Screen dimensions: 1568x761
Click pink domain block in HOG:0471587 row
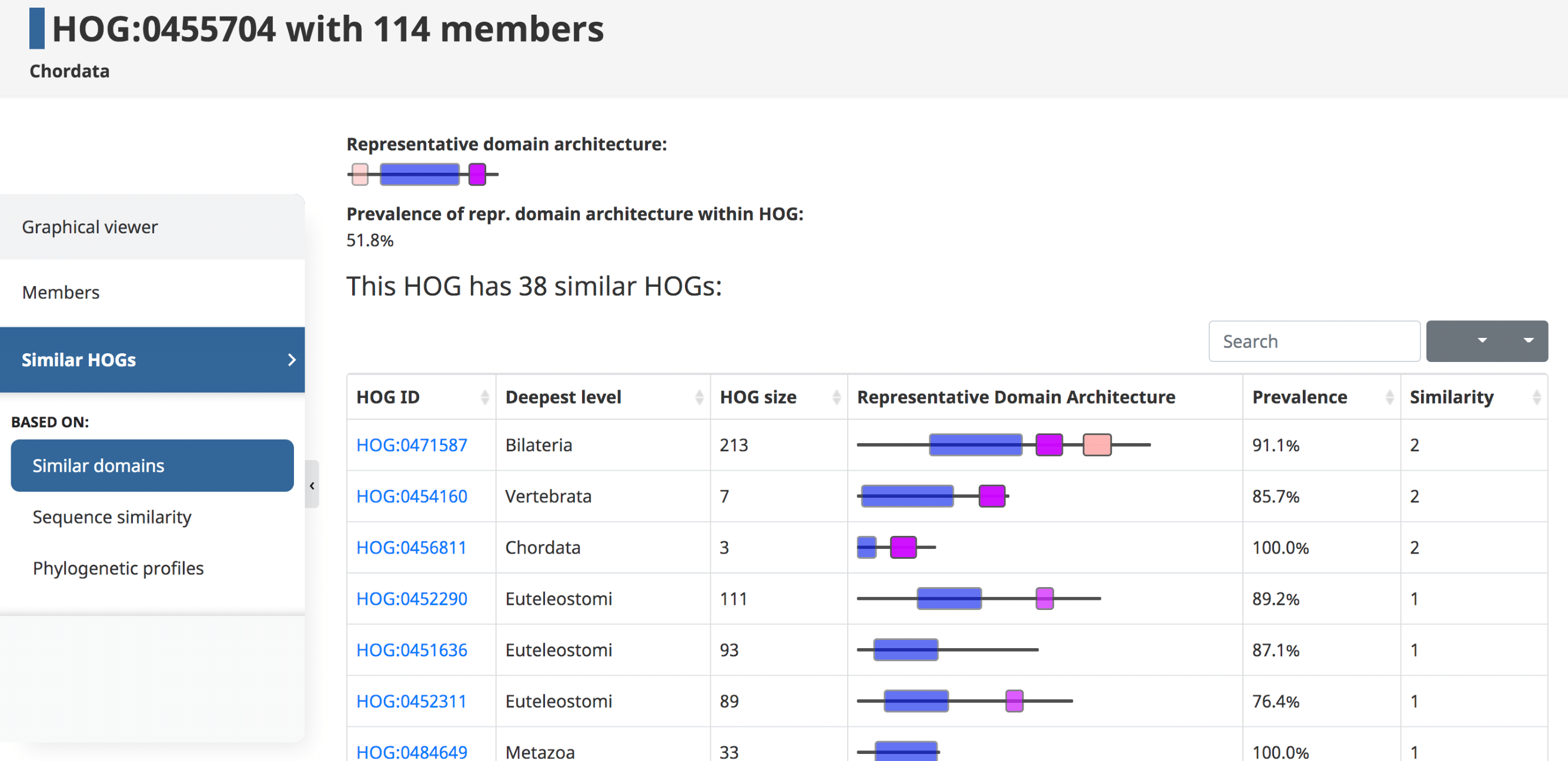click(x=1096, y=445)
